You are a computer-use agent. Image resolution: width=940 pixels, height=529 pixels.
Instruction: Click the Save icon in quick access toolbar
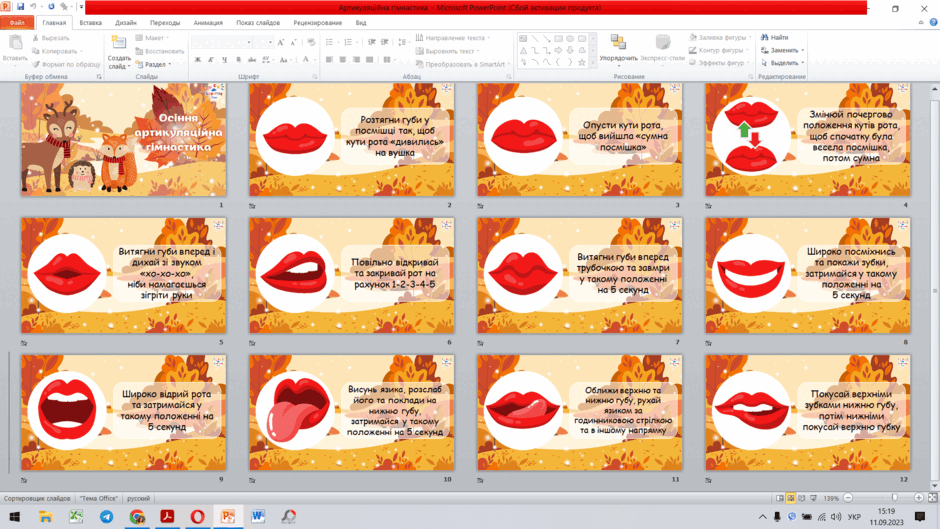[20, 7]
